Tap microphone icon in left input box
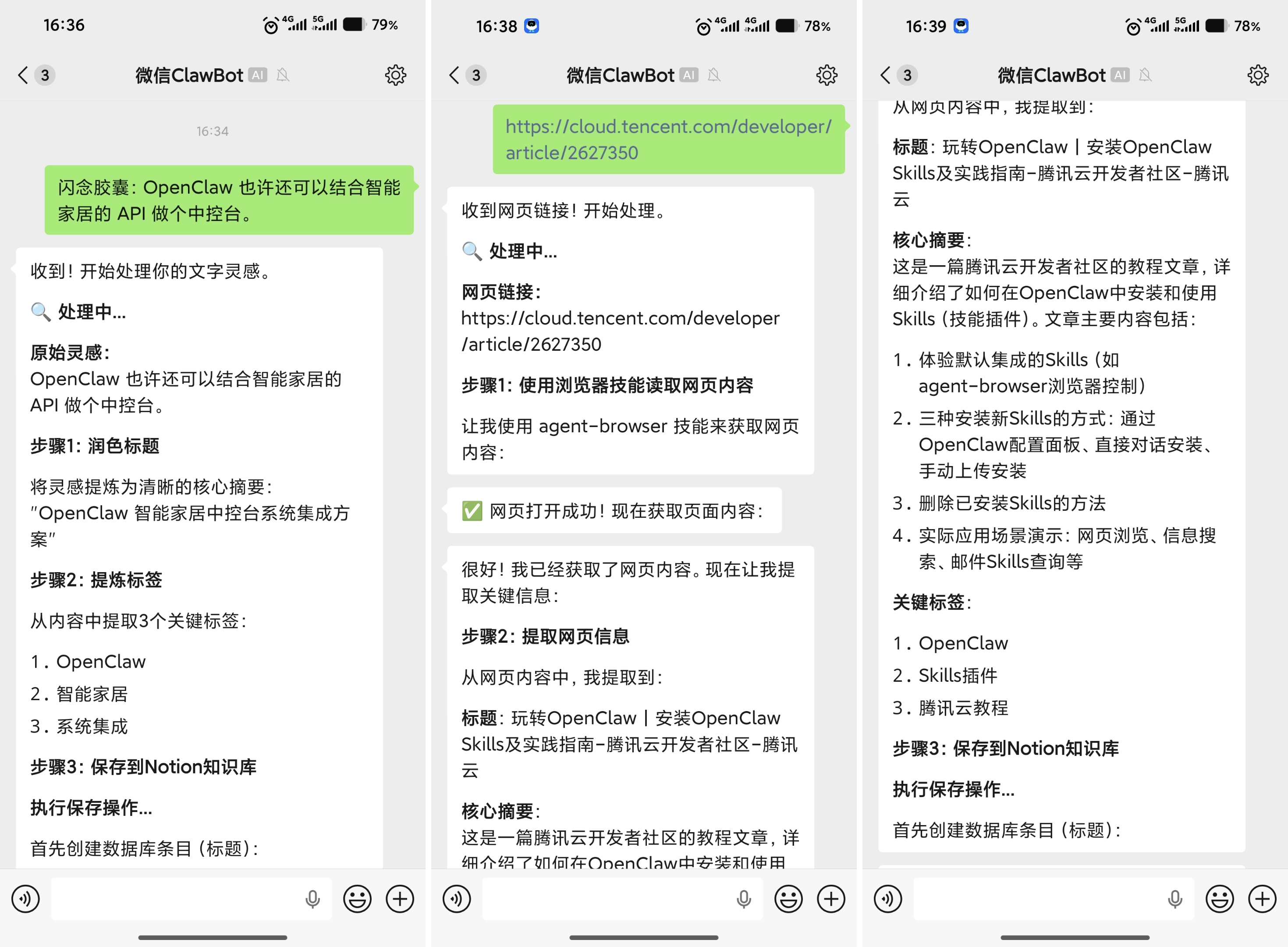Image resolution: width=1288 pixels, height=947 pixels. click(x=312, y=899)
